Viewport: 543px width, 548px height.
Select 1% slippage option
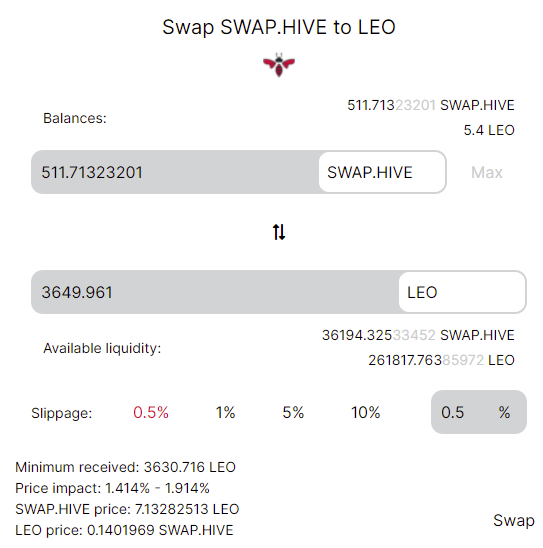(225, 412)
